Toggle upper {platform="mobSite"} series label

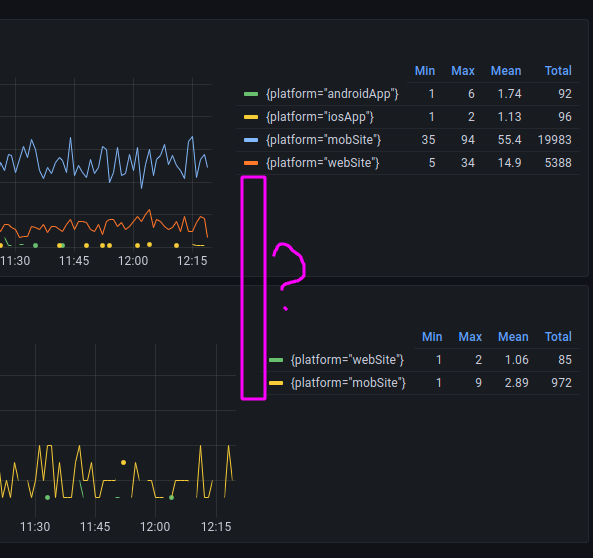(x=323, y=140)
